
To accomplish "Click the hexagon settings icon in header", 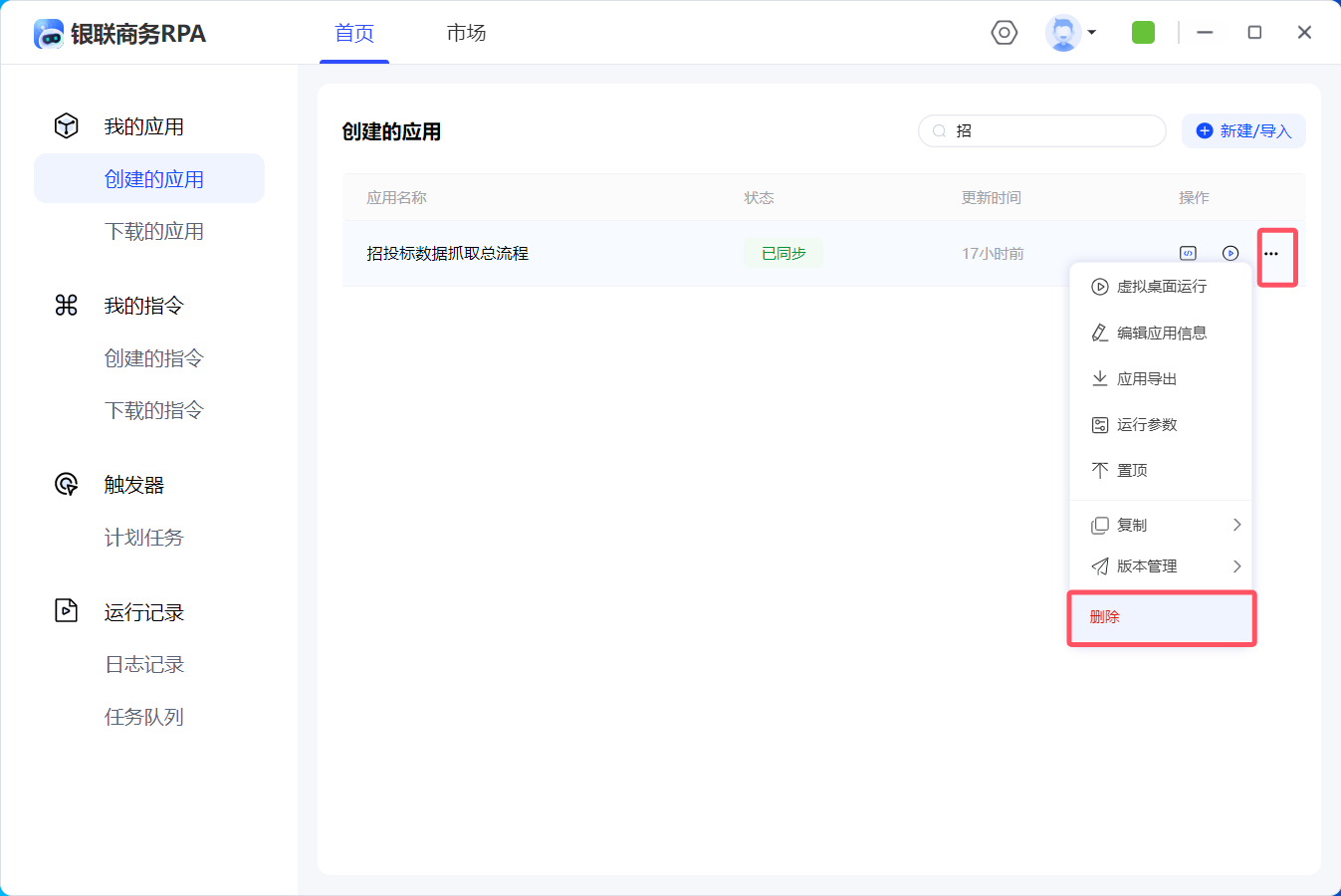I will (x=1005, y=33).
